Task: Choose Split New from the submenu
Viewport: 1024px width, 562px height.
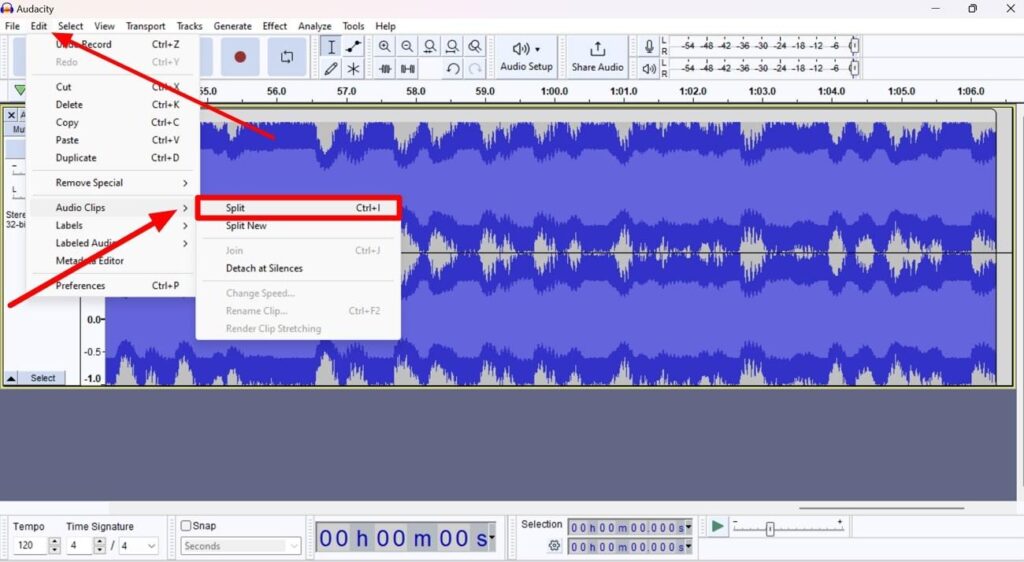Action: tap(298, 225)
